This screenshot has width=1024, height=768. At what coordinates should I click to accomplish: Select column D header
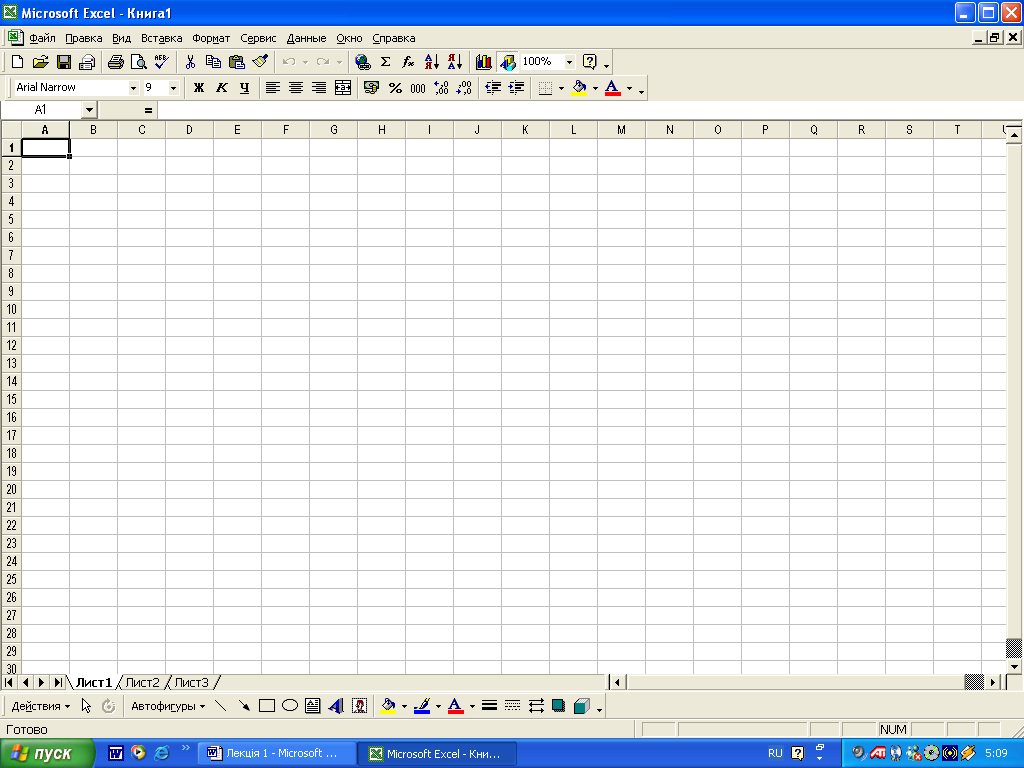[189, 130]
